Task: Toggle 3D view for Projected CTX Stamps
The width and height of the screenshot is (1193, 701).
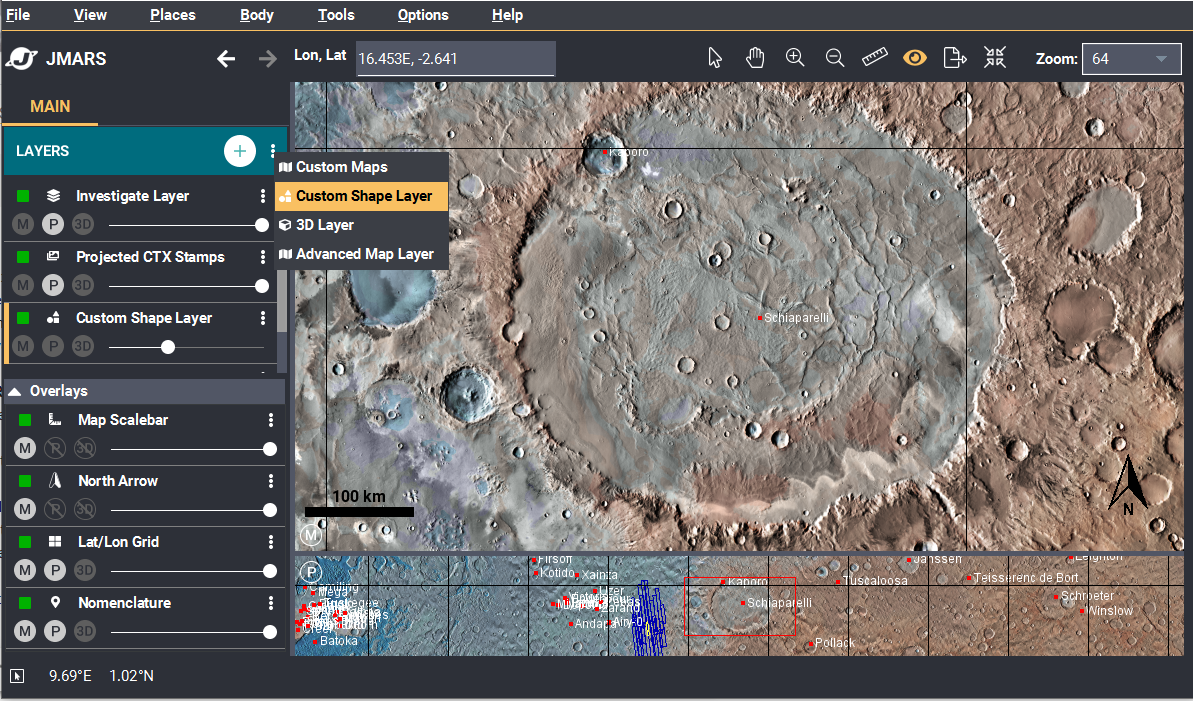Action: [x=83, y=285]
